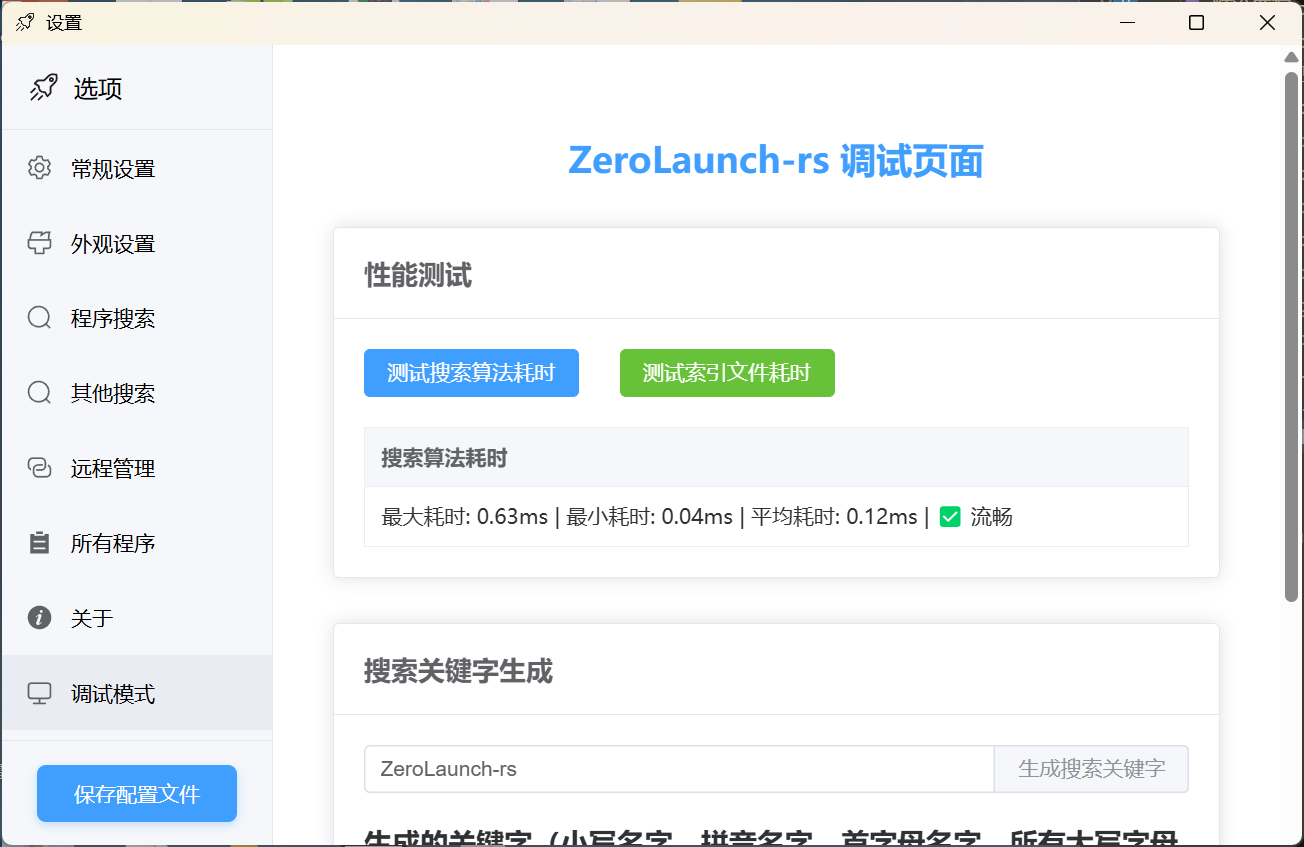Focus the ZeroLaunch-rs keyword input field
This screenshot has width=1304, height=847.
[x=678, y=769]
